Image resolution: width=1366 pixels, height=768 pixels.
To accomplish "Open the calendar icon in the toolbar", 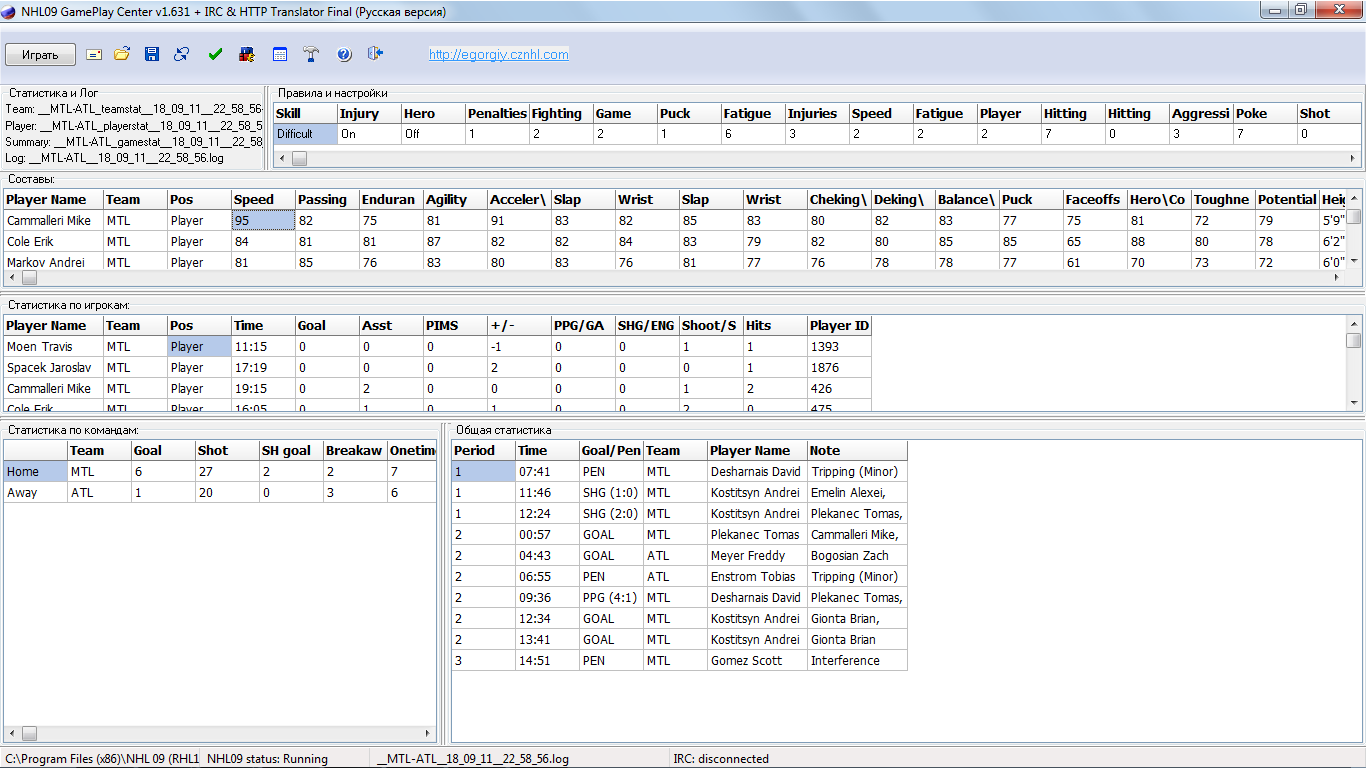I will [x=280, y=54].
